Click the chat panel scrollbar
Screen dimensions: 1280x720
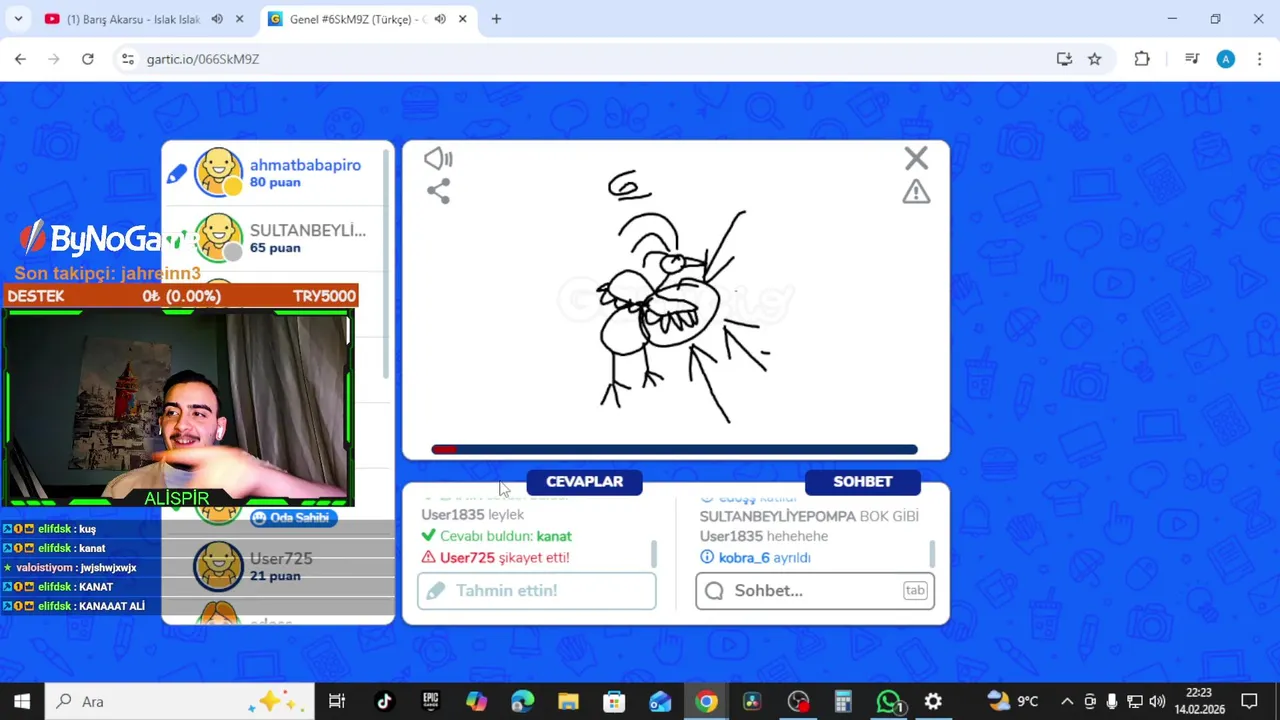click(x=933, y=553)
